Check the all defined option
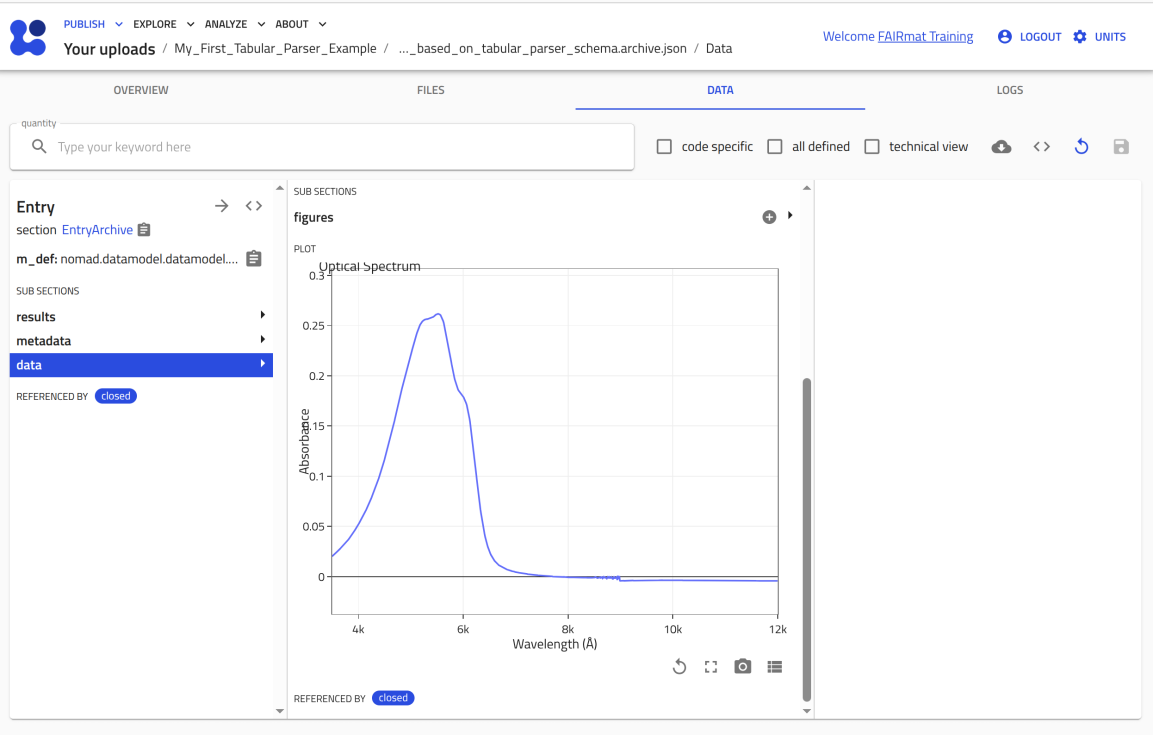The image size is (1153, 735). tap(775, 147)
